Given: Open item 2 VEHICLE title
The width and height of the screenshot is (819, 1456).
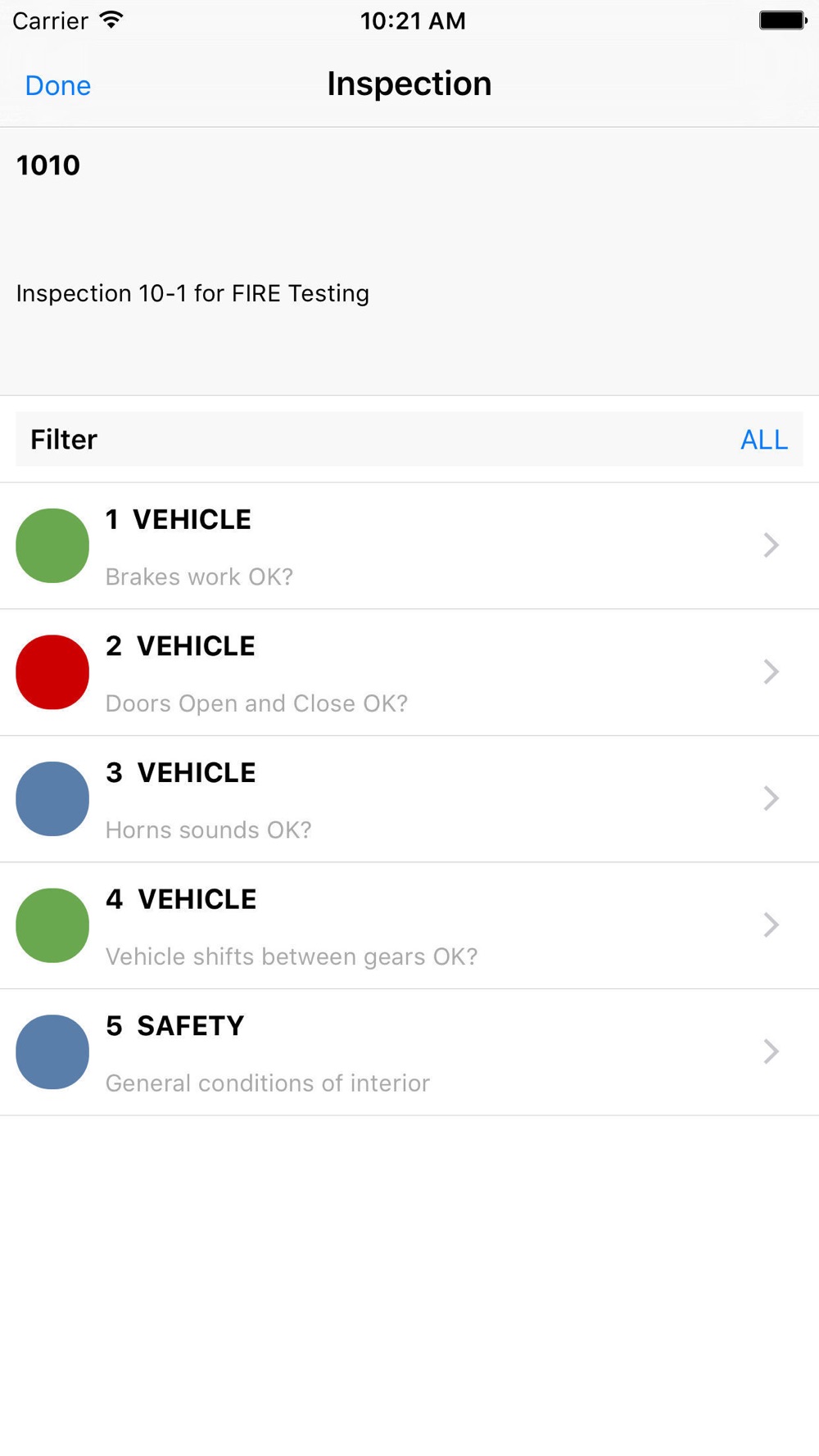Looking at the screenshot, I should tap(180, 646).
